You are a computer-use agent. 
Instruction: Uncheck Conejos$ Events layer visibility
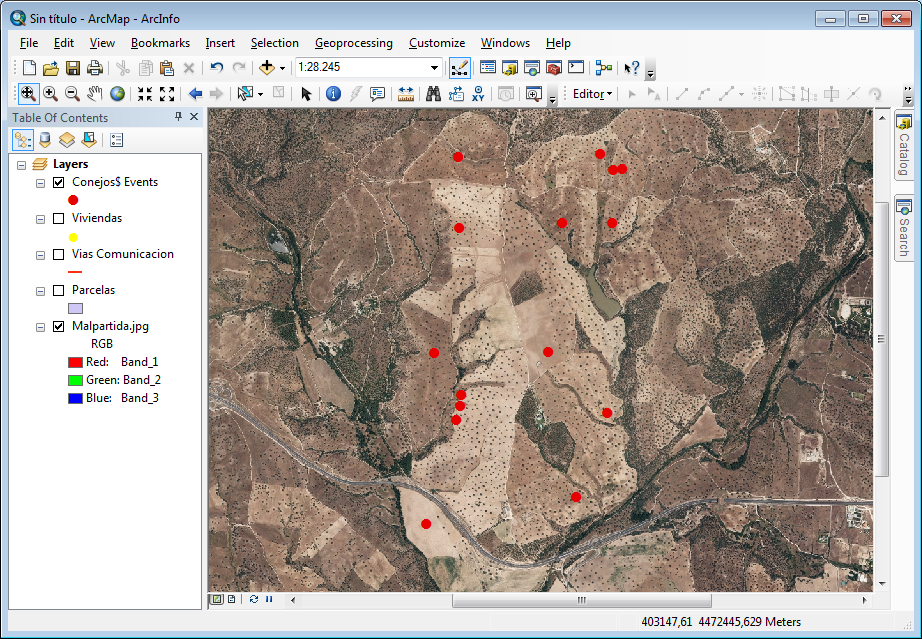click(58, 182)
